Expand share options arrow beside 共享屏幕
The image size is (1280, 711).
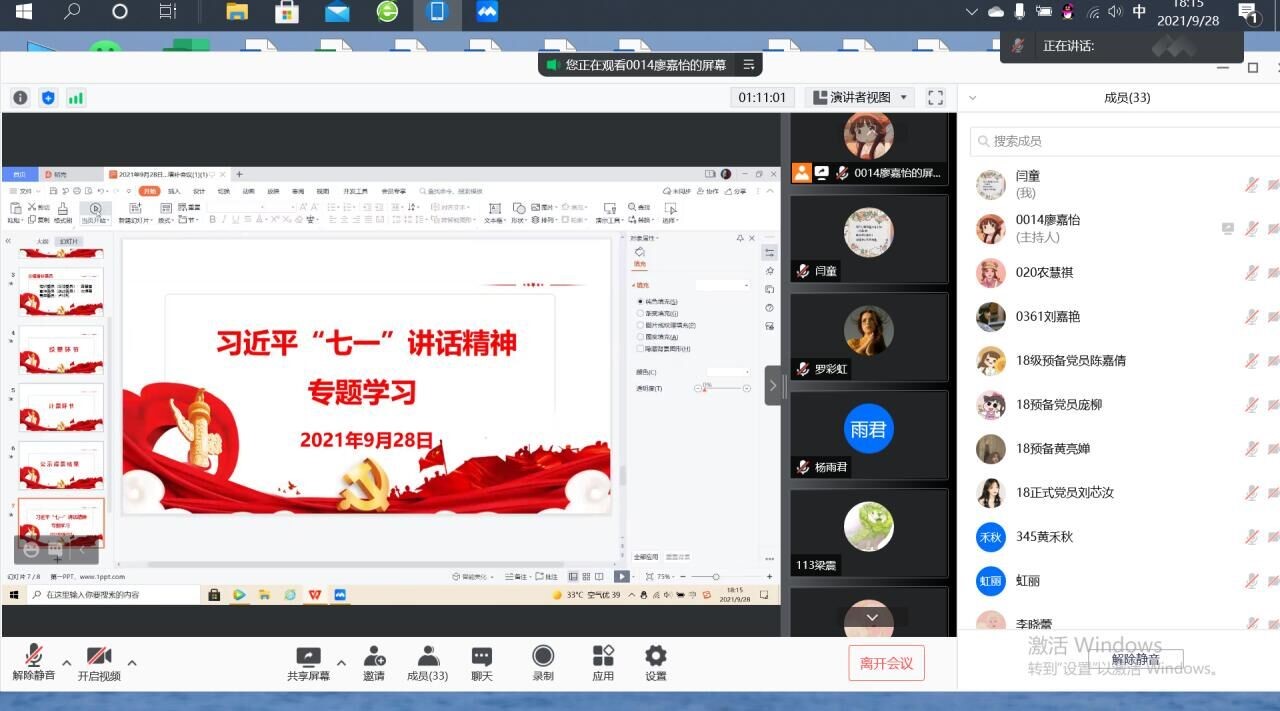click(x=341, y=662)
